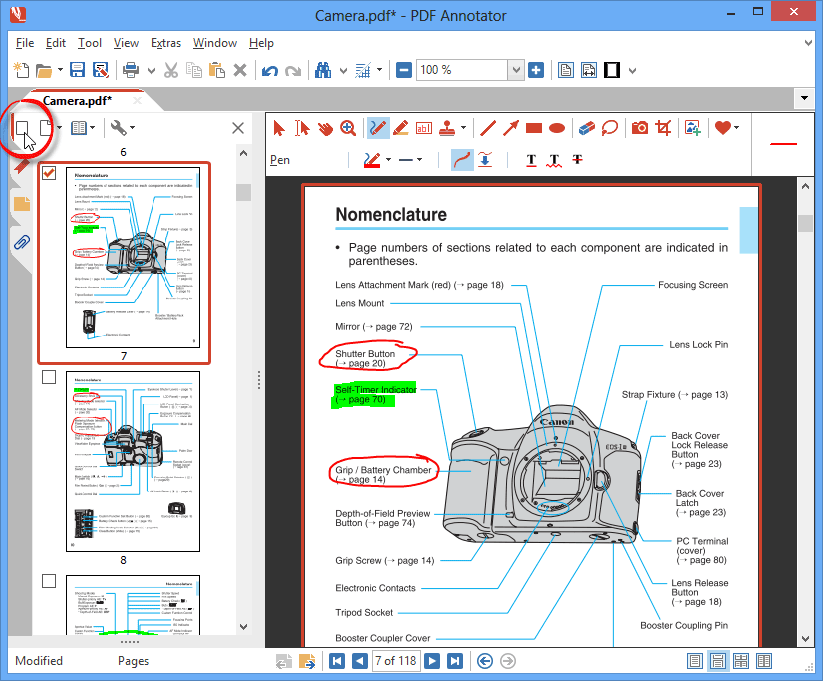823x681 pixels.
Task: Go to the first page
Action: click(336, 661)
